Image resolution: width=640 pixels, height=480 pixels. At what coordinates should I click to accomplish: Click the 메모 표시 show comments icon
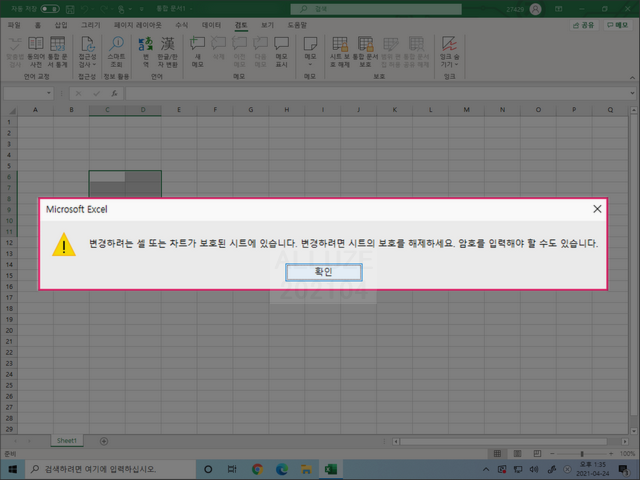281,51
